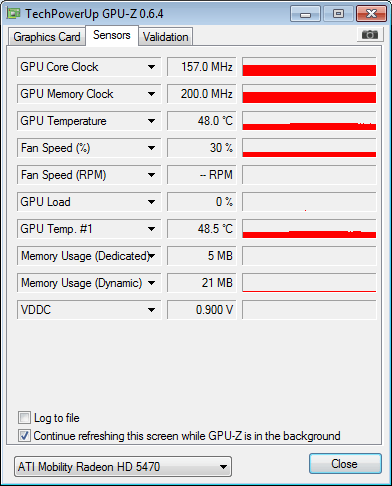392x486 pixels.
Task: Select the Sensors tab
Action: tap(112, 35)
